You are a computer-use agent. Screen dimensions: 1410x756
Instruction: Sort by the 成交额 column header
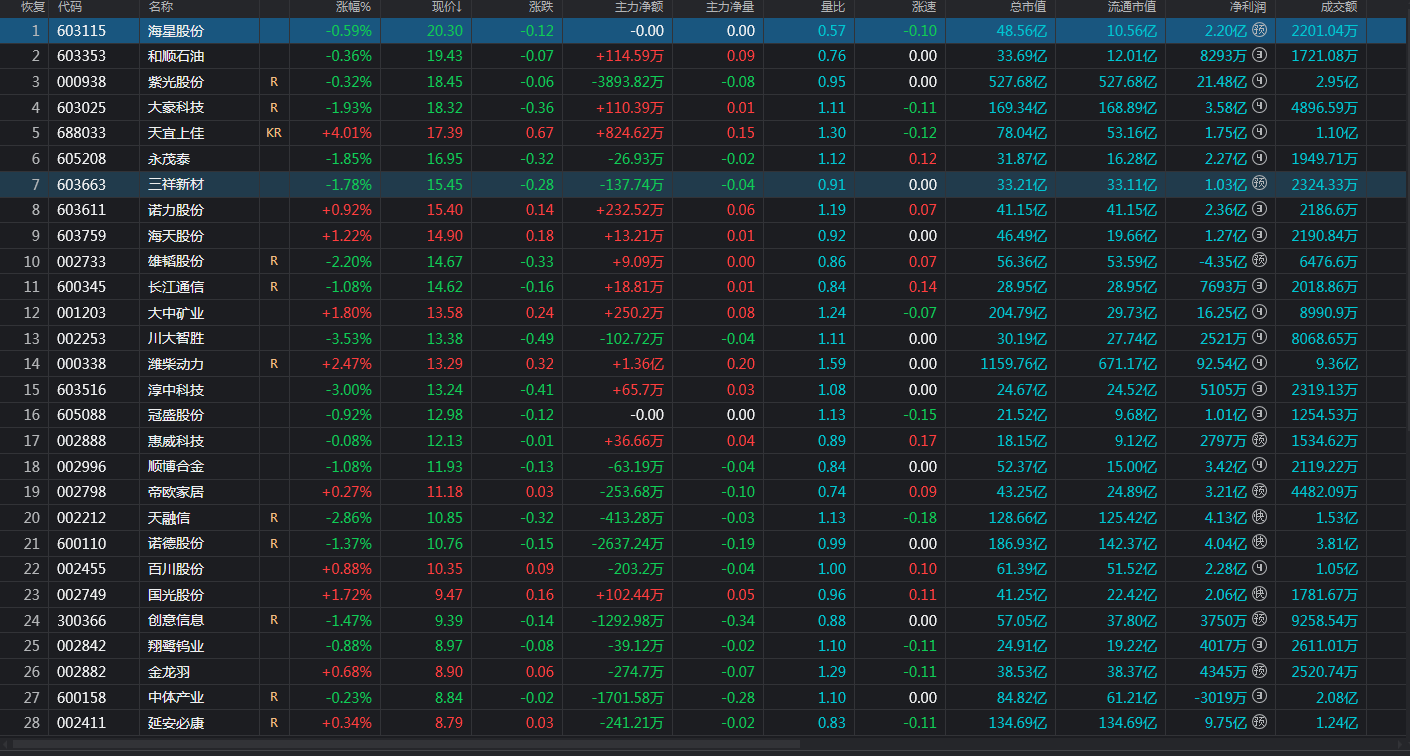click(1339, 7)
